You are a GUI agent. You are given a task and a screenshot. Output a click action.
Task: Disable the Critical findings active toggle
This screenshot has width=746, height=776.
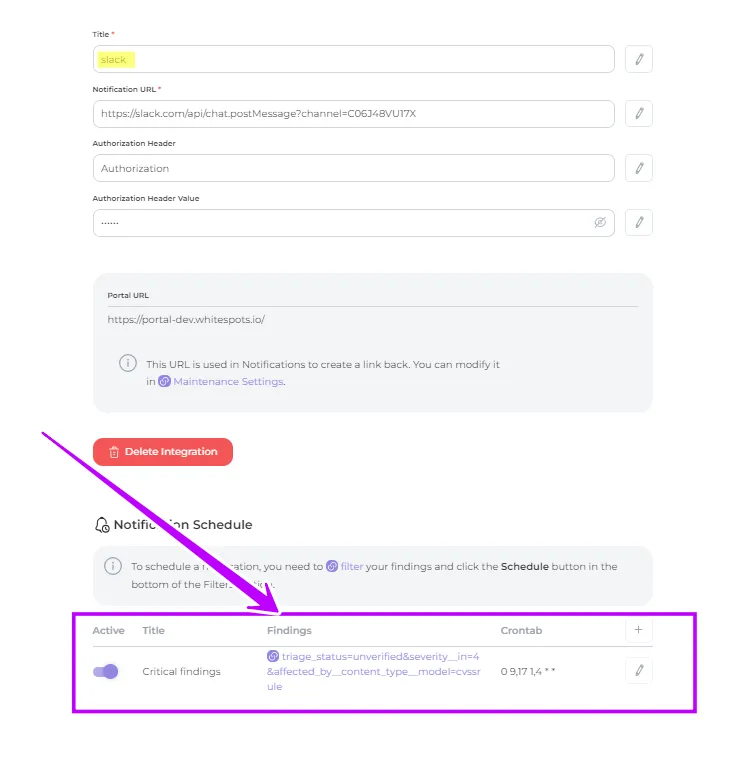click(106, 672)
